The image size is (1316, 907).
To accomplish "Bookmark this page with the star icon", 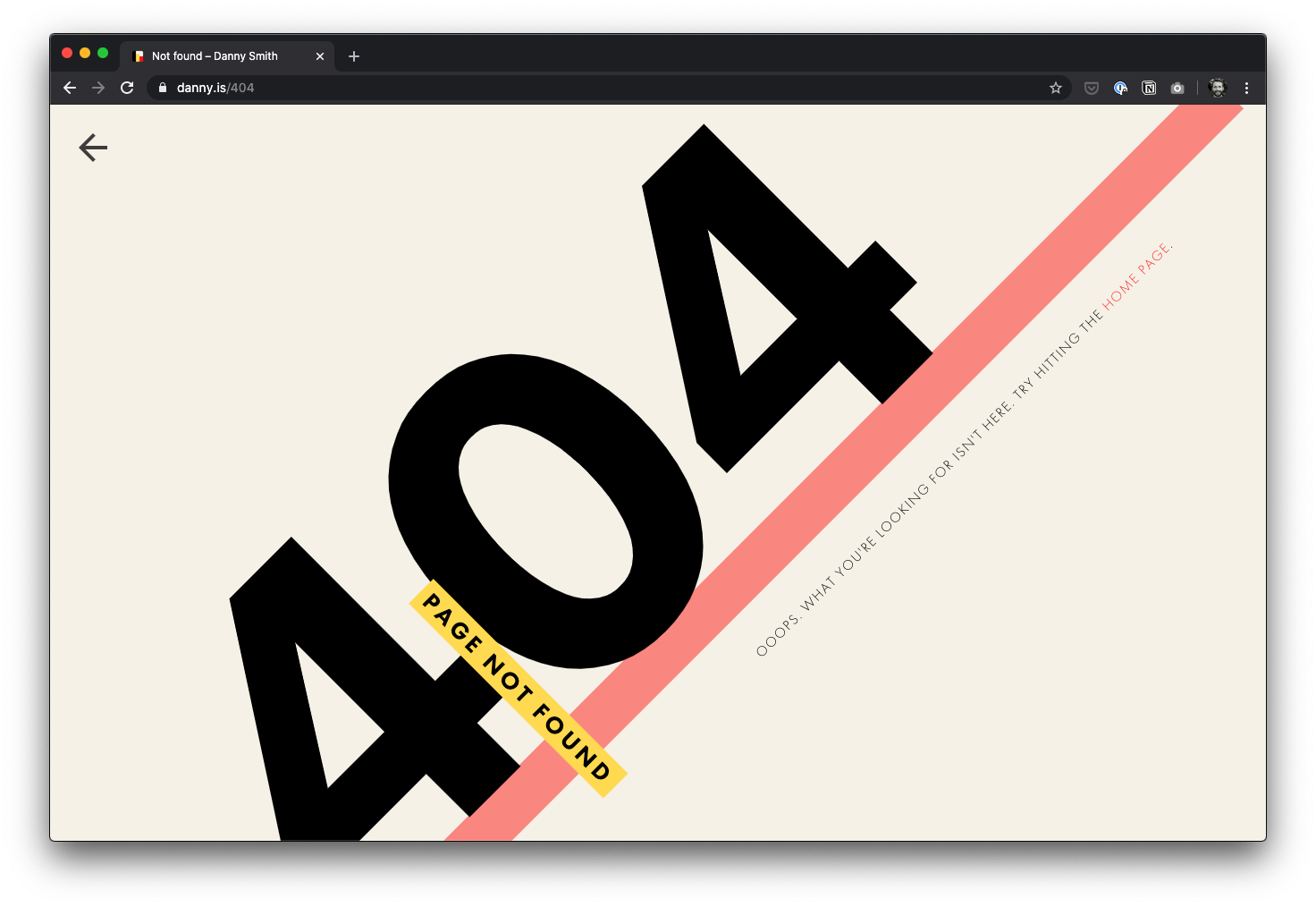I will [x=1056, y=88].
